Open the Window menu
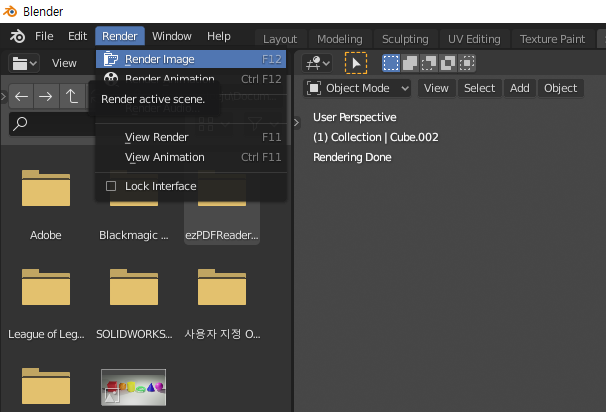 (x=172, y=36)
